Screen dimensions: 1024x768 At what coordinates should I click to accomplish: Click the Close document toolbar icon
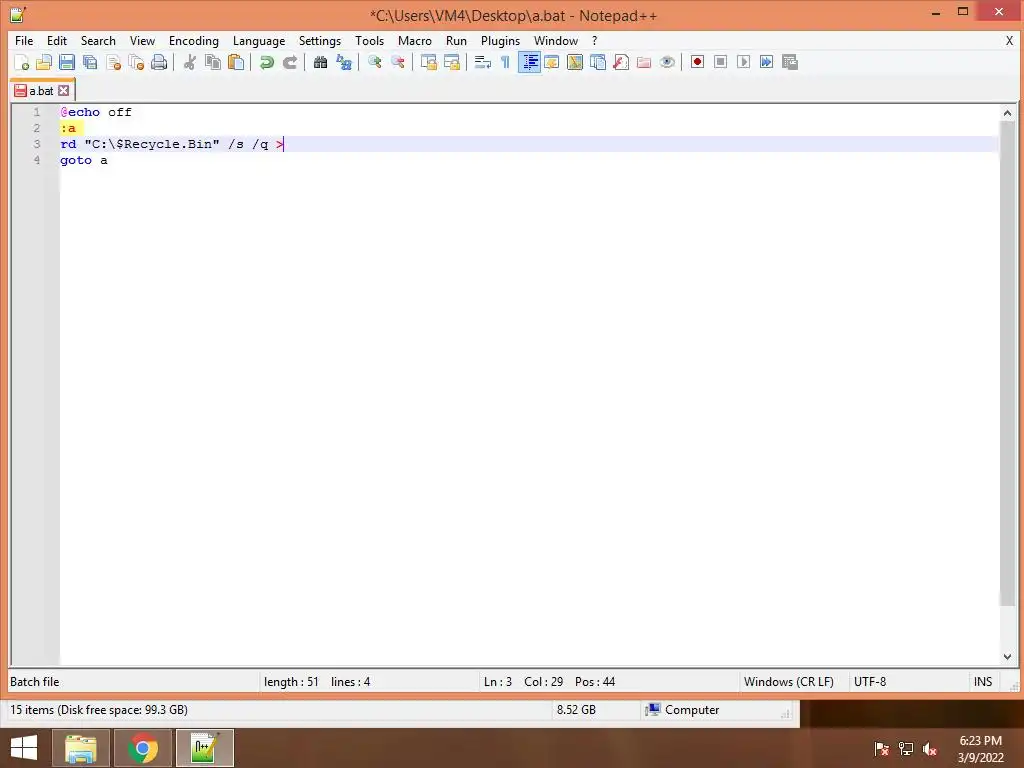114,62
